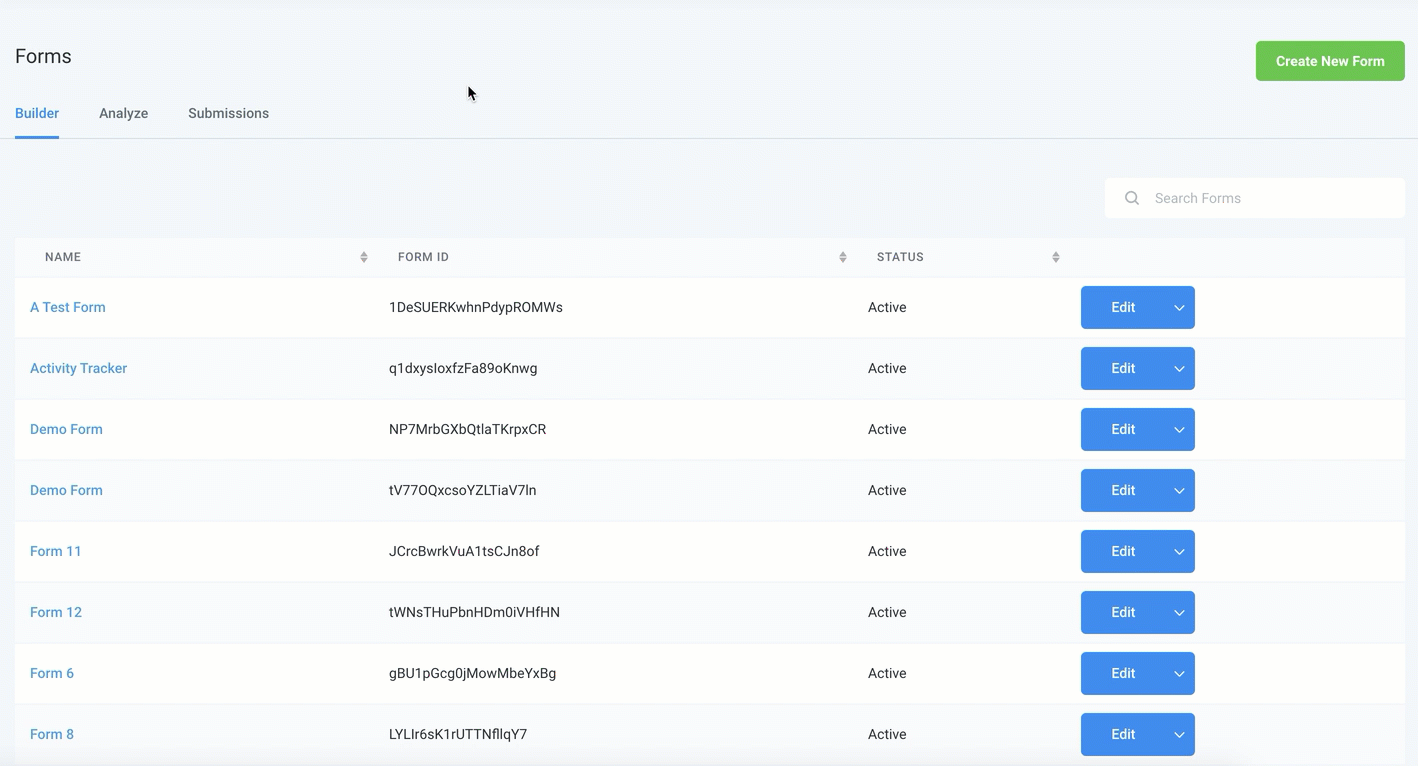Sort table by Status column arrows

[1056, 257]
